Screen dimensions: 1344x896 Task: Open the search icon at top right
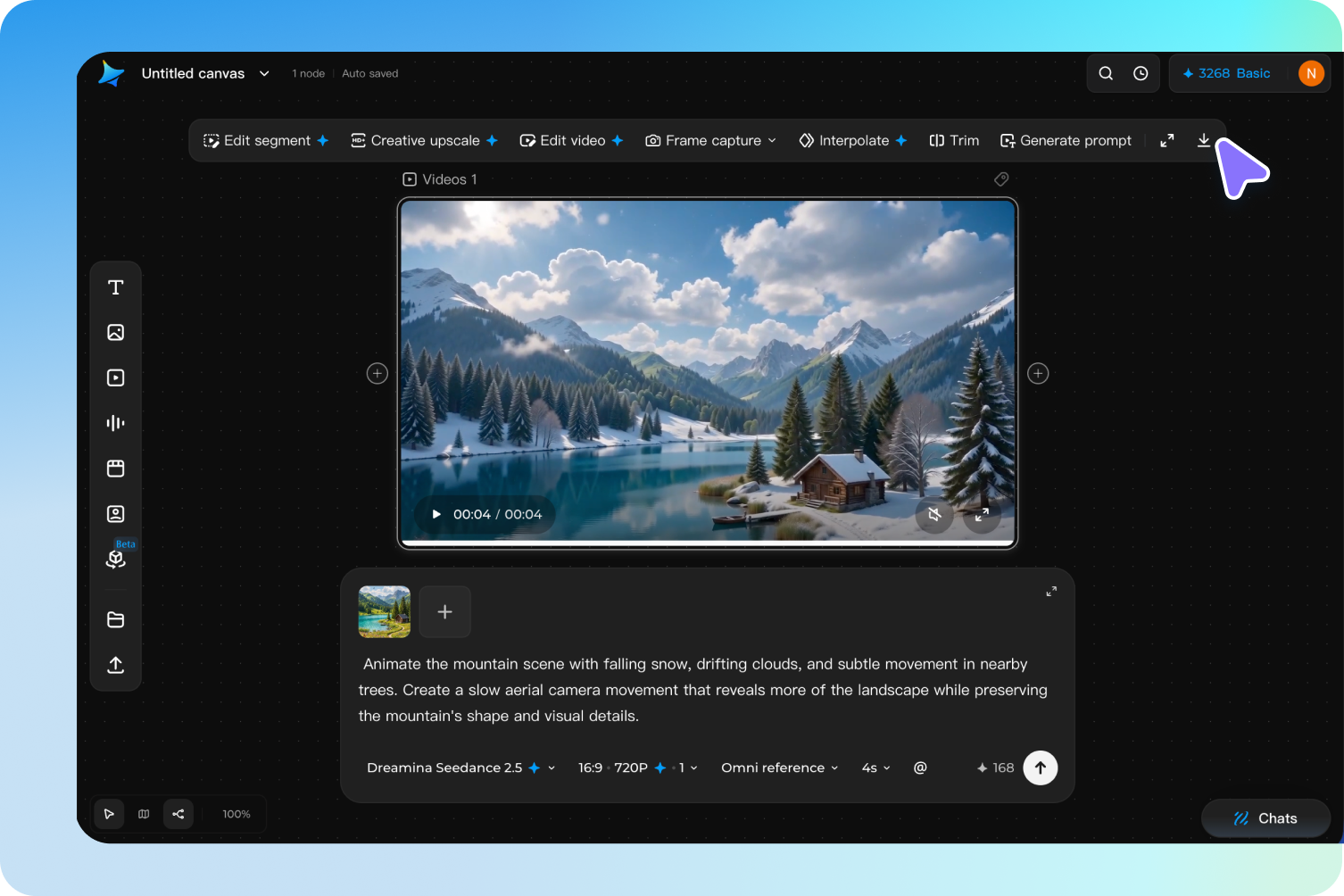coord(1106,73)
